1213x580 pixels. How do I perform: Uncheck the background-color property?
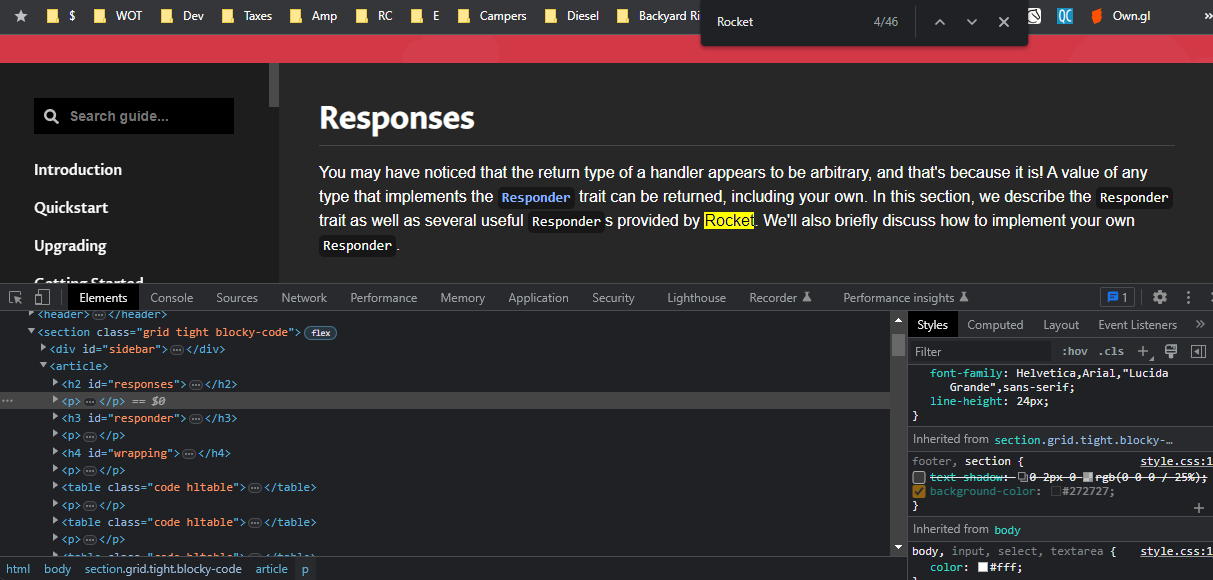pyautogui.click(x=919, y=491)
